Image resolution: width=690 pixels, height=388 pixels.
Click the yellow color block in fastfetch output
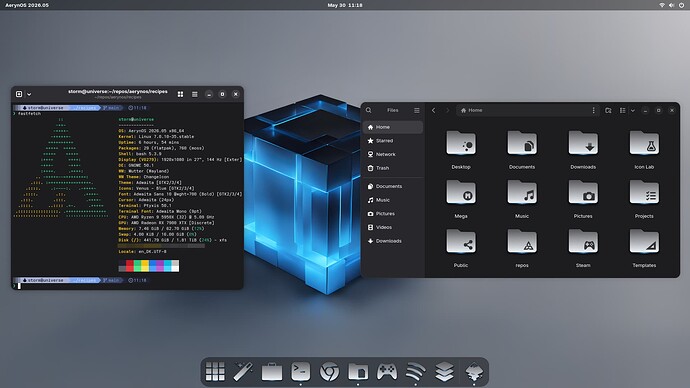point(145,266)
